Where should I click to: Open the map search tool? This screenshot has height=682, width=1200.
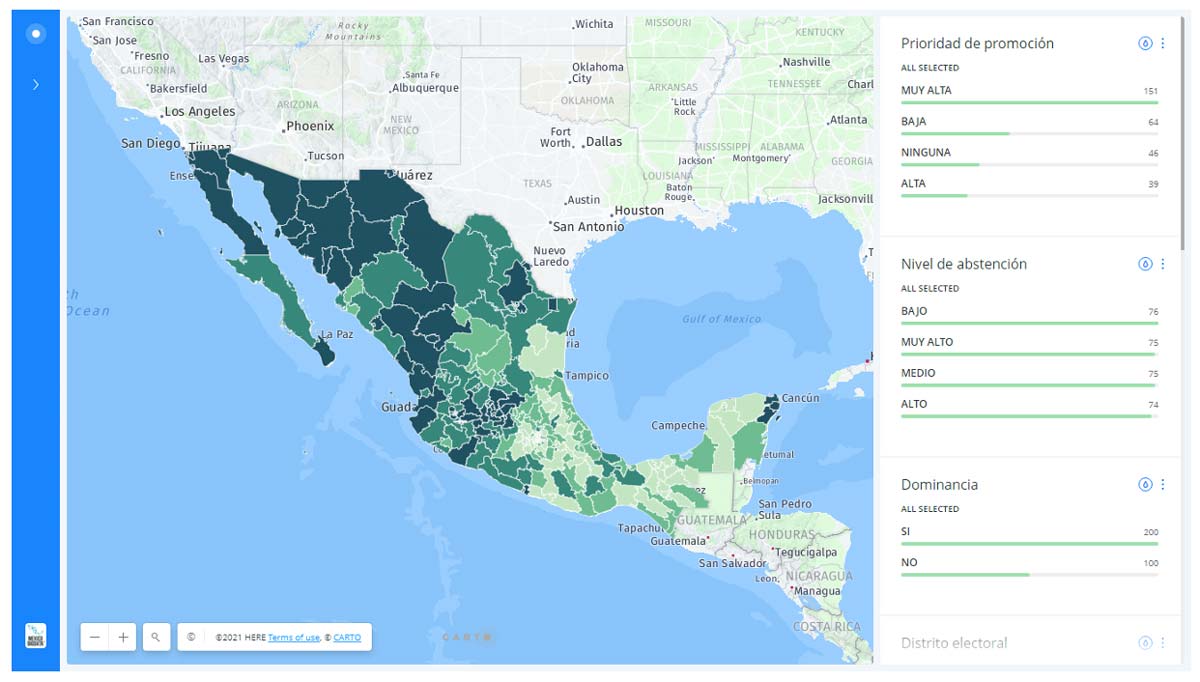click(x=155, y=637)
